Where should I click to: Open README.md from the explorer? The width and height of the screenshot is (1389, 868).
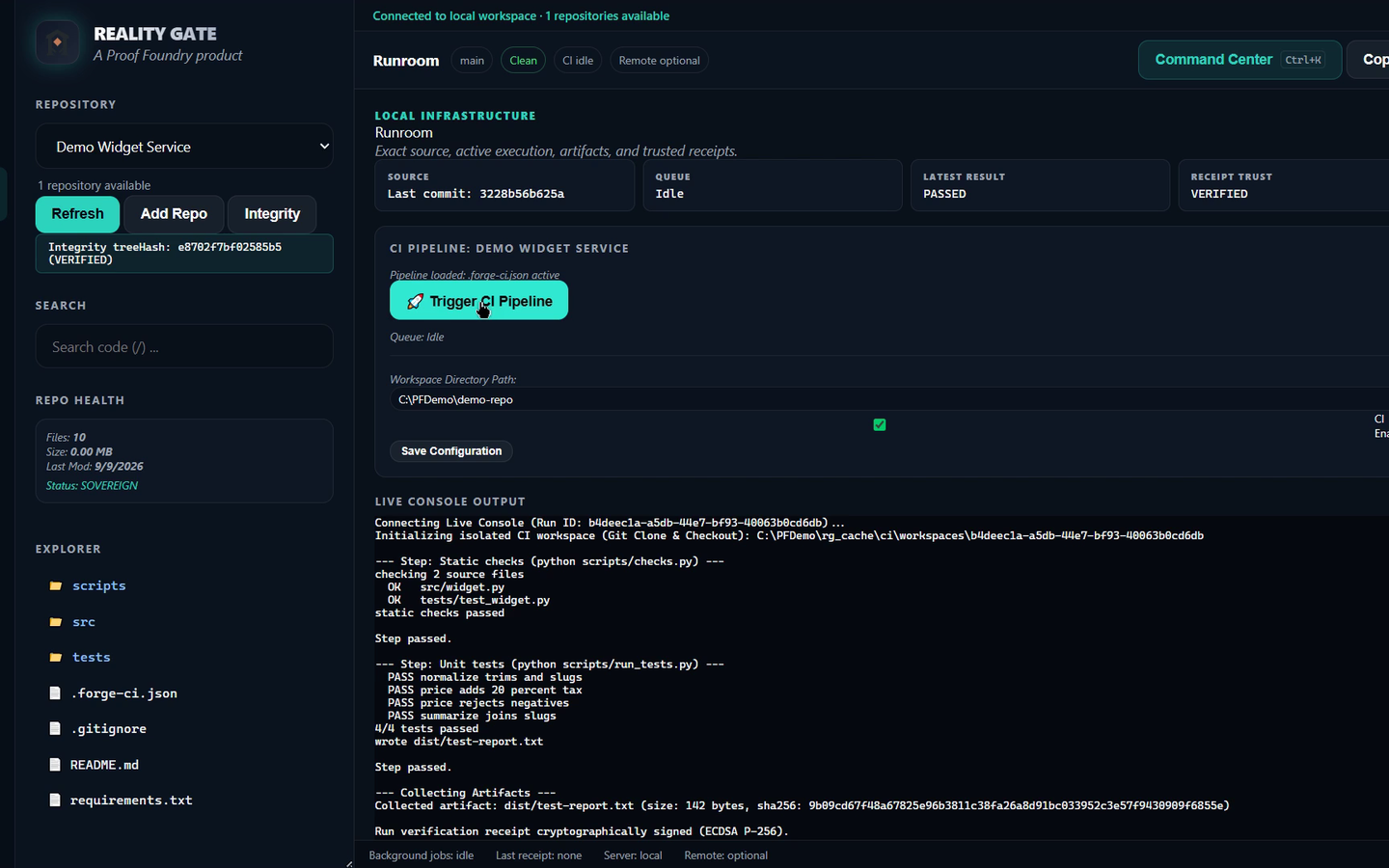pyautogui.click(x=104, y=765)
